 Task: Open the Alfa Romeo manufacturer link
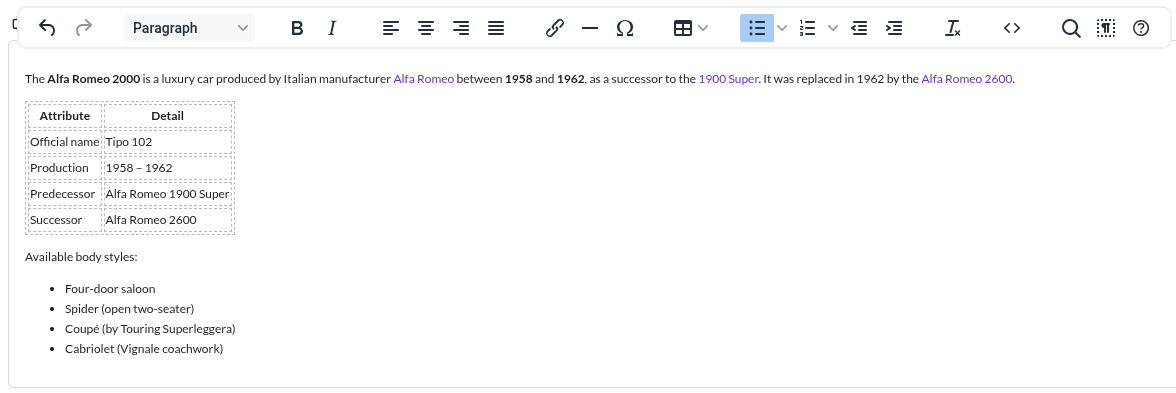point(423,79)
